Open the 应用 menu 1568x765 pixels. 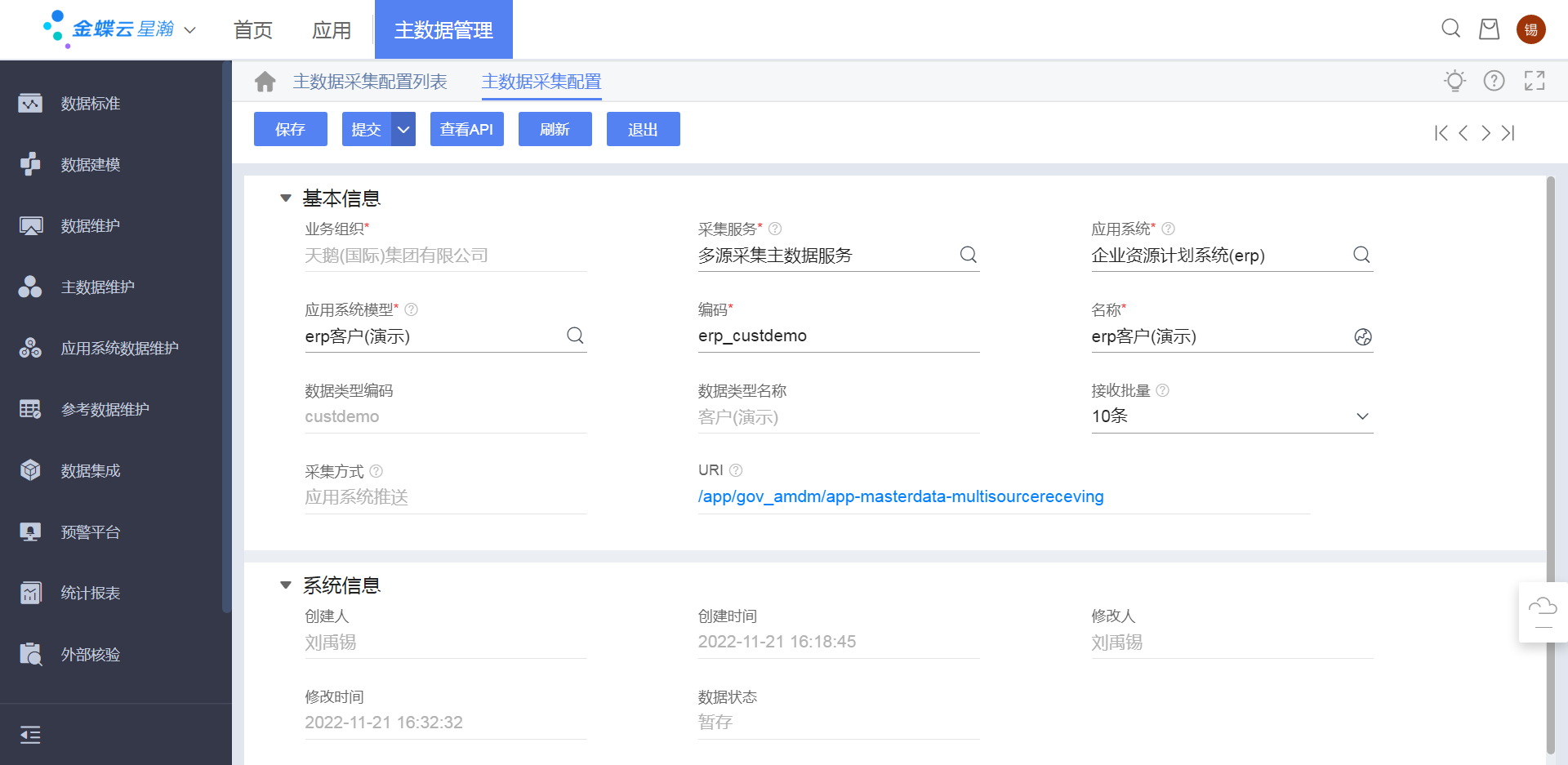(x=332, y=30)
